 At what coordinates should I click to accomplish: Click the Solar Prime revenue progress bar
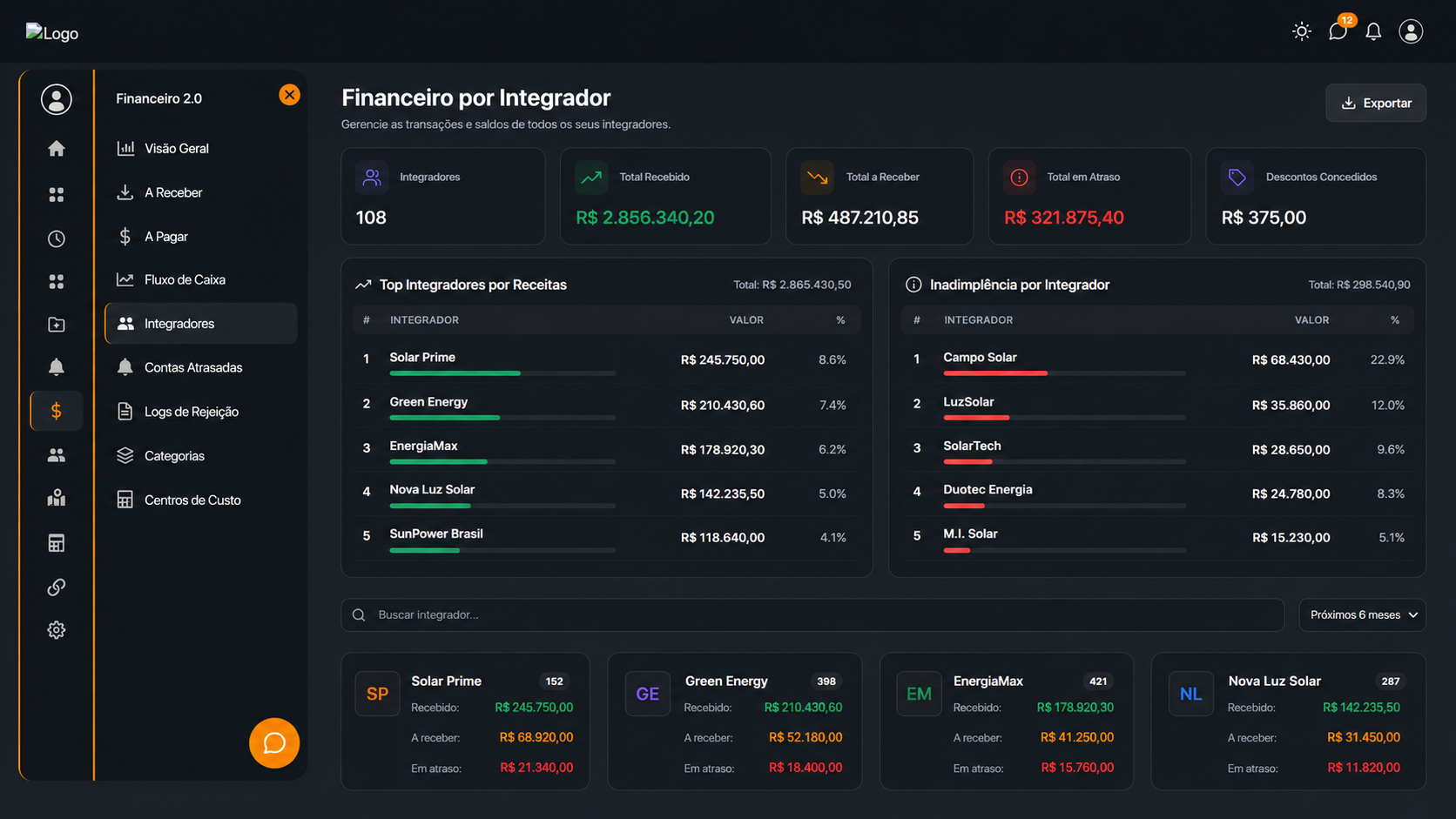pyautogui.click(x=502, y=373)
